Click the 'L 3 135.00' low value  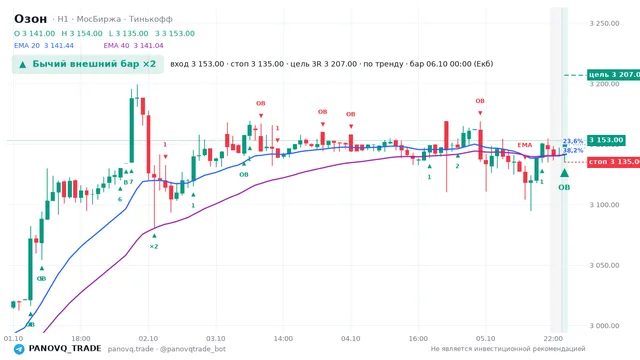(129, 33)
